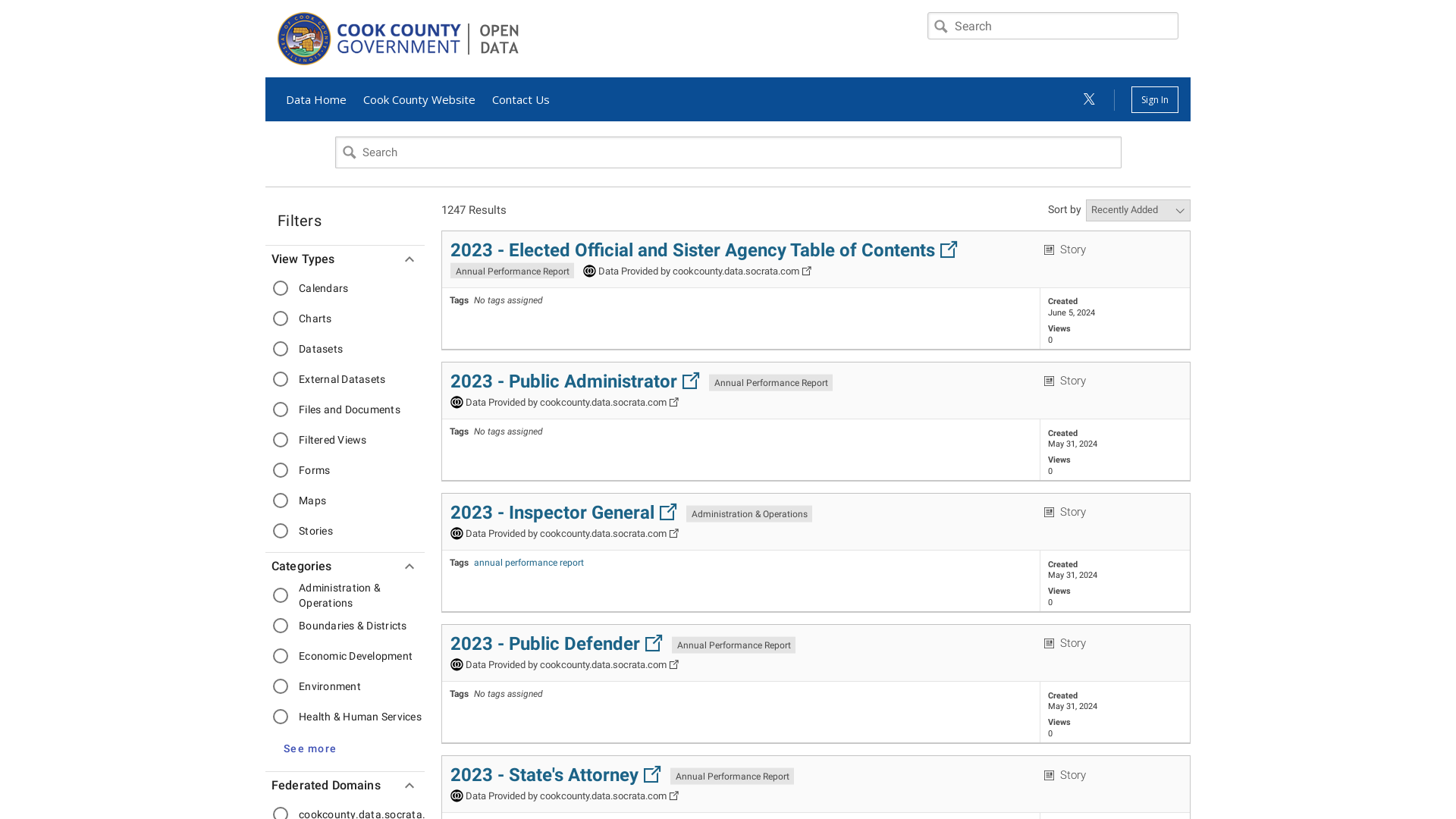Click the external link icon beside 2023 - Public Administrator

click(x=690, y=381)
